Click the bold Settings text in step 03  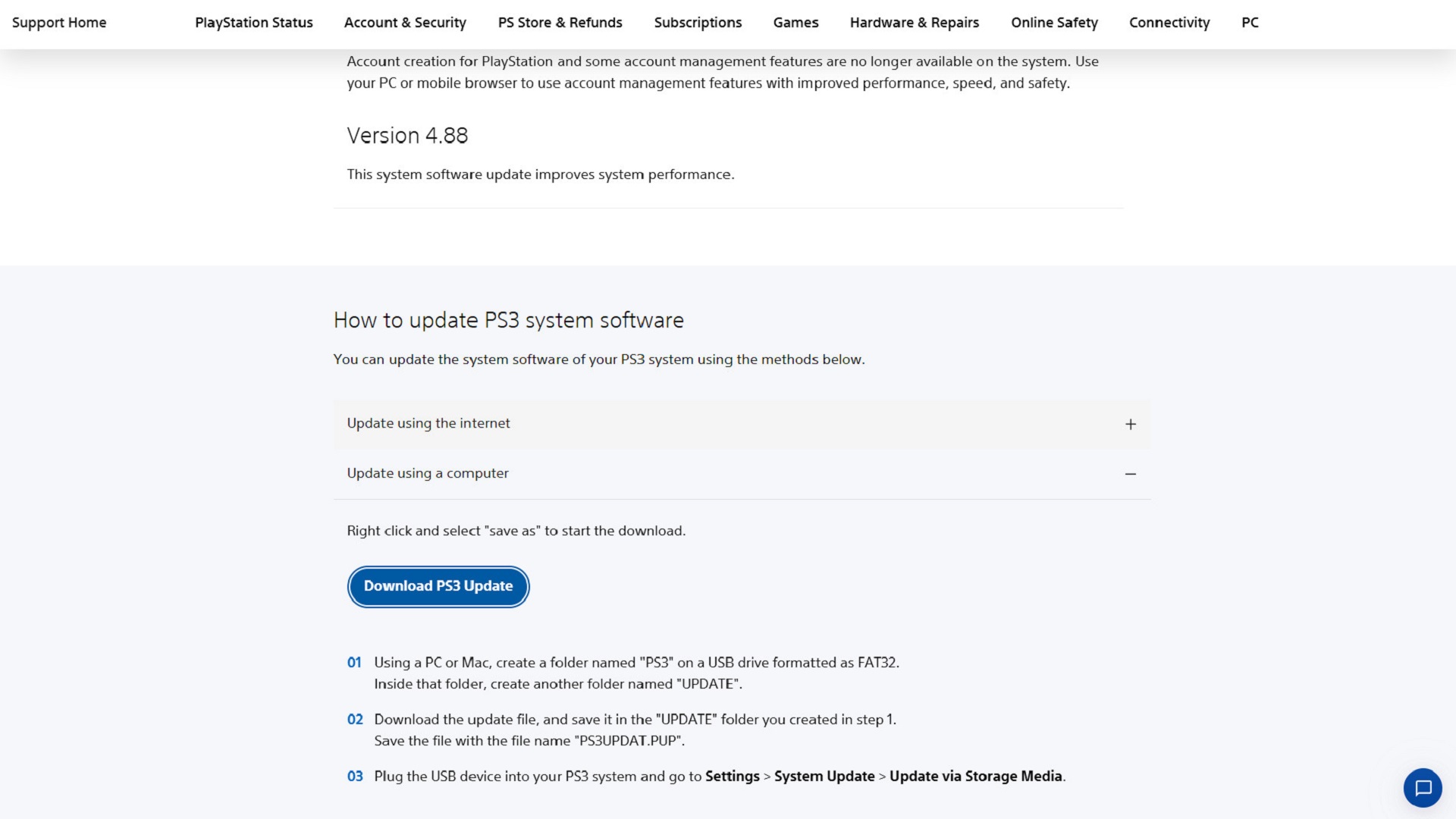[x=732, y=776]
